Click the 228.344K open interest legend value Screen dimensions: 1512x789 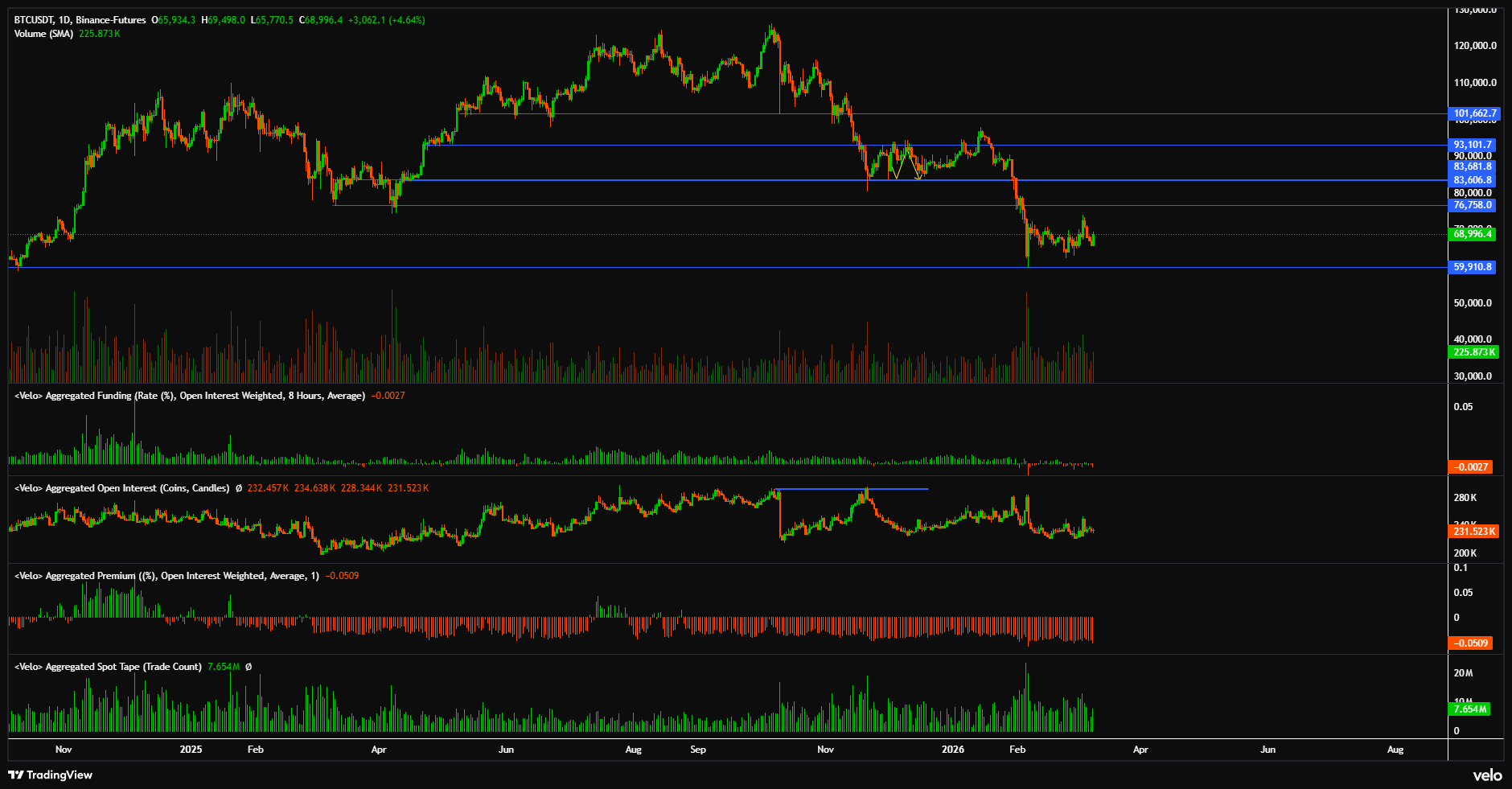click(x=363, y=488)
